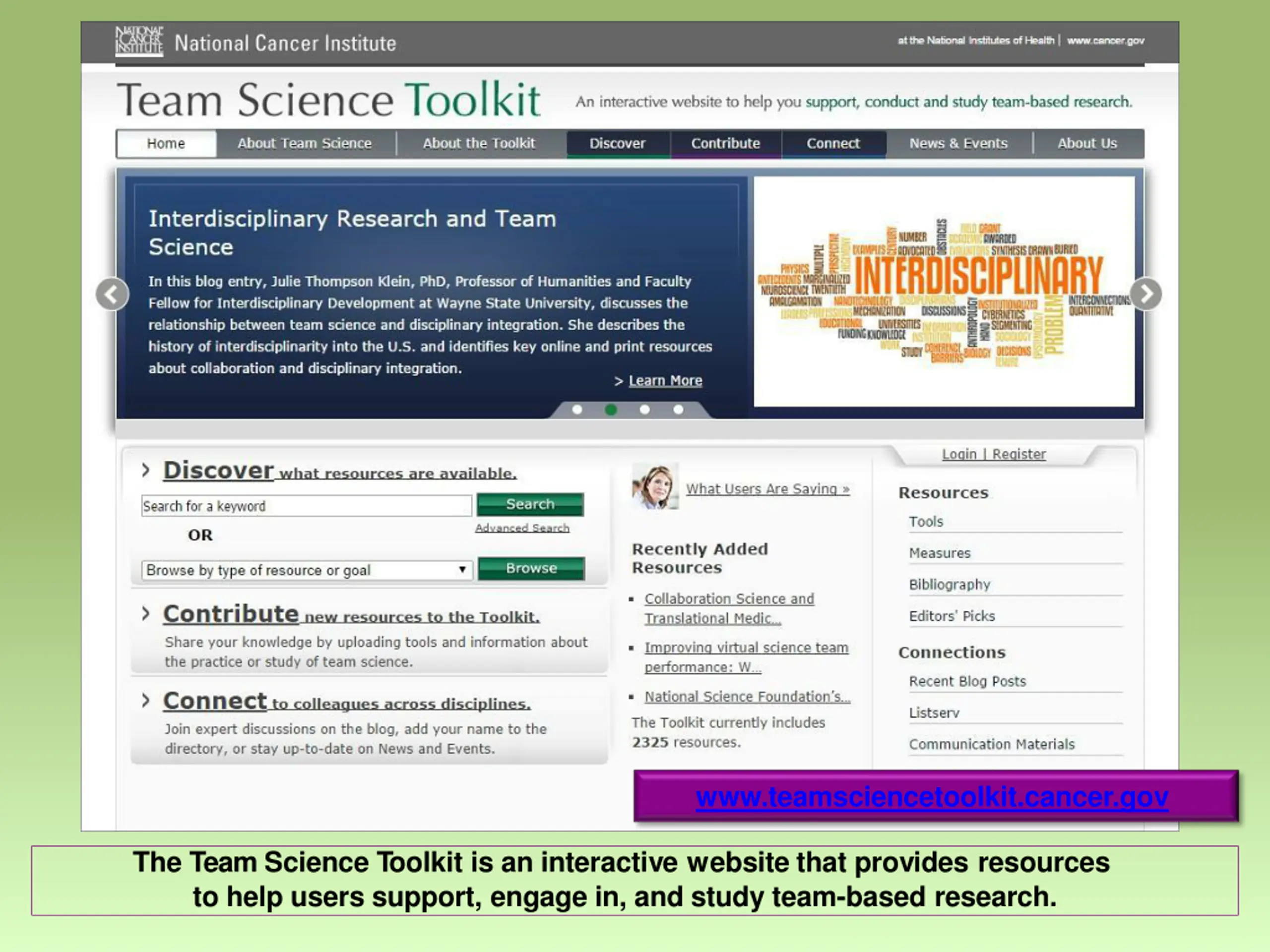Select the fourth carousel dot
The height and width of the screenshot is (952, 1270).
pyautogui.click(x=679, y=410)
